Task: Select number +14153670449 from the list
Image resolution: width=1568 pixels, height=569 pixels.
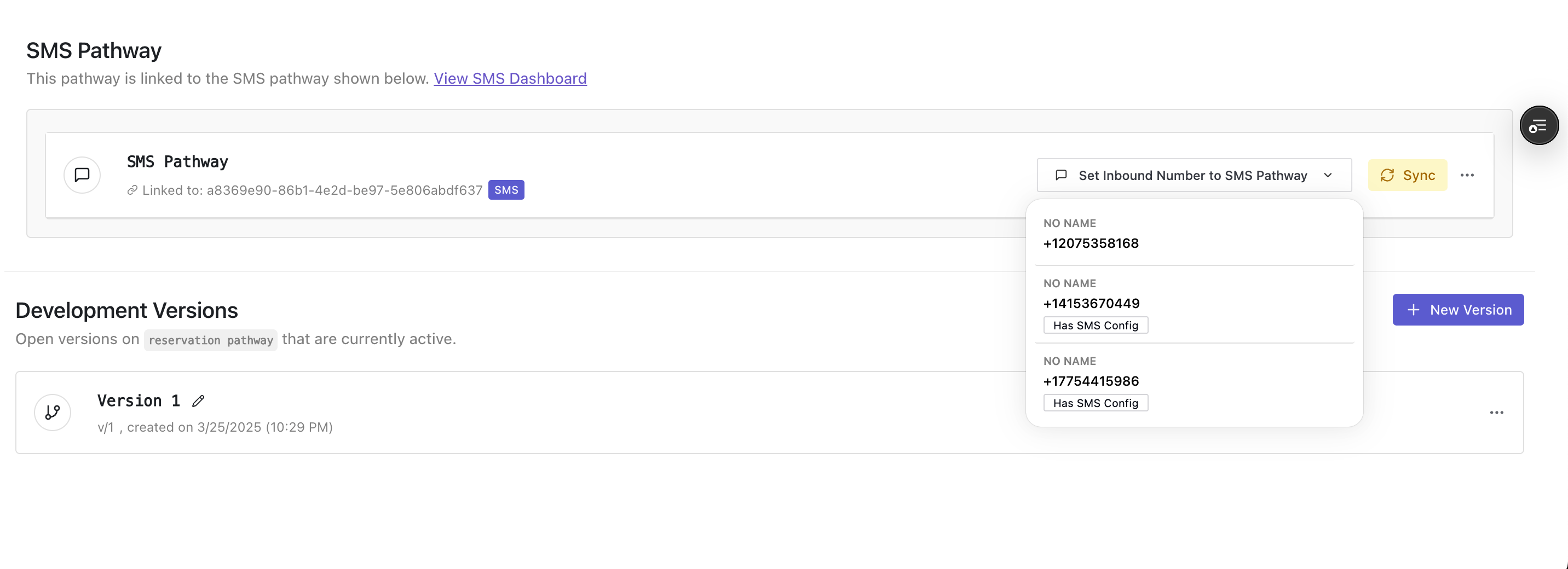Action: (1194, 304)
